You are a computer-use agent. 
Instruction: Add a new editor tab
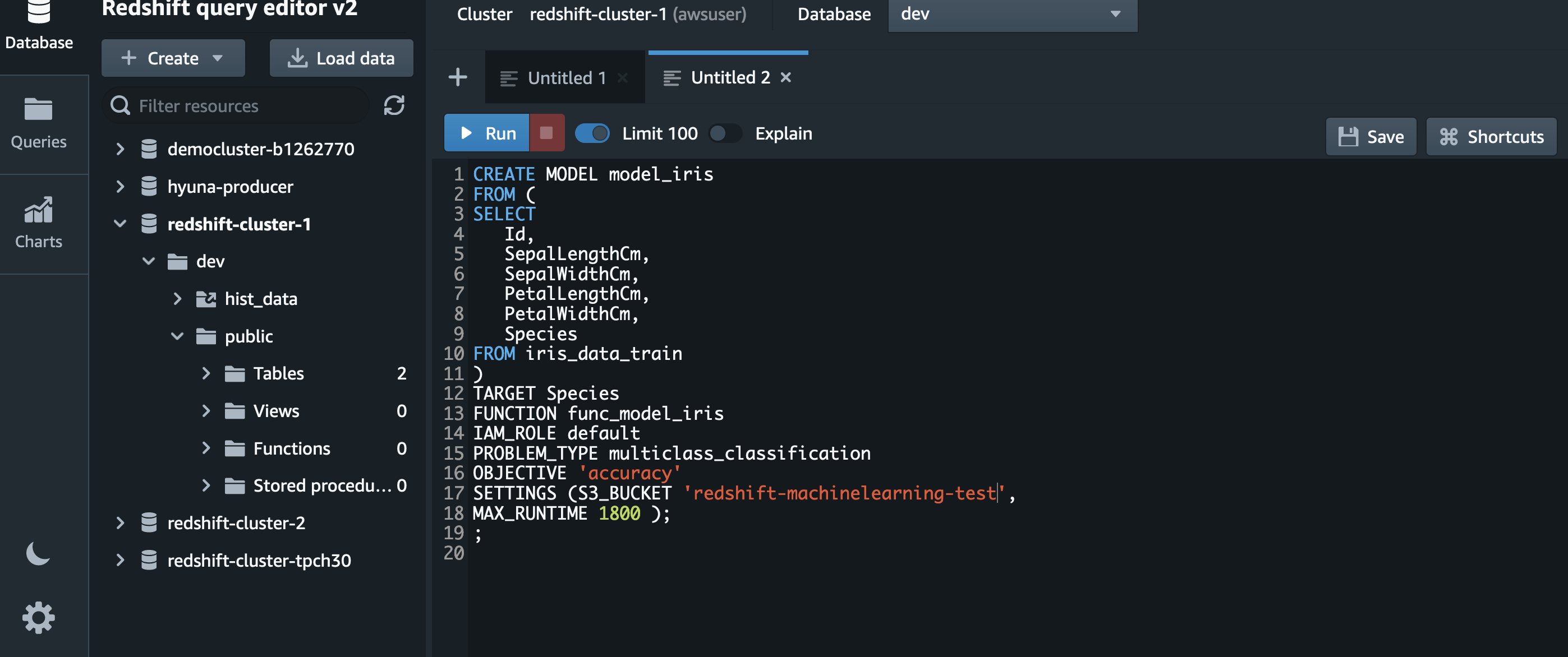[457, 77]
